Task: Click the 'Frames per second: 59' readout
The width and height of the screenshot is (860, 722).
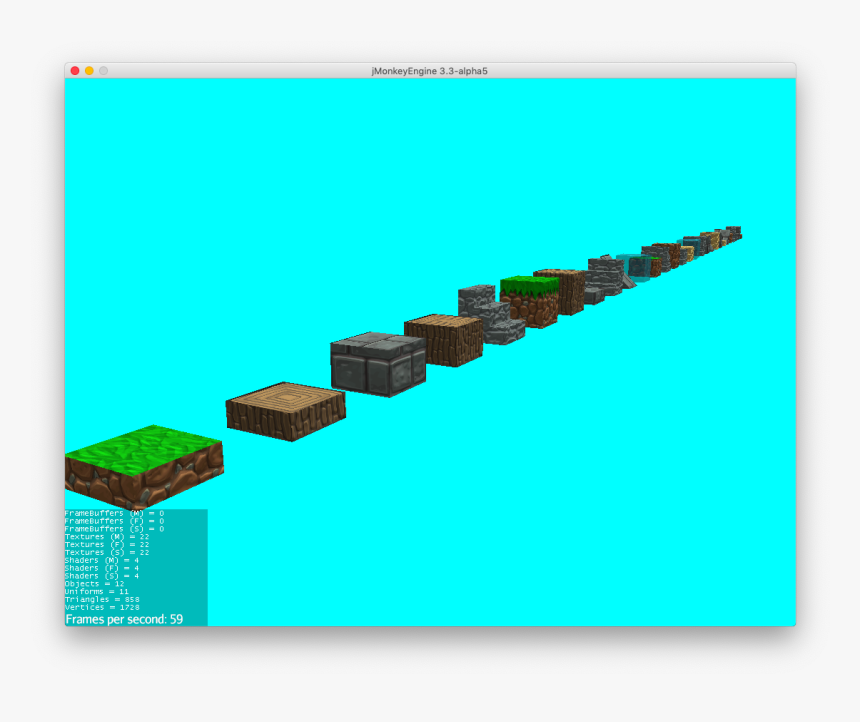Action: pos(124,619)
